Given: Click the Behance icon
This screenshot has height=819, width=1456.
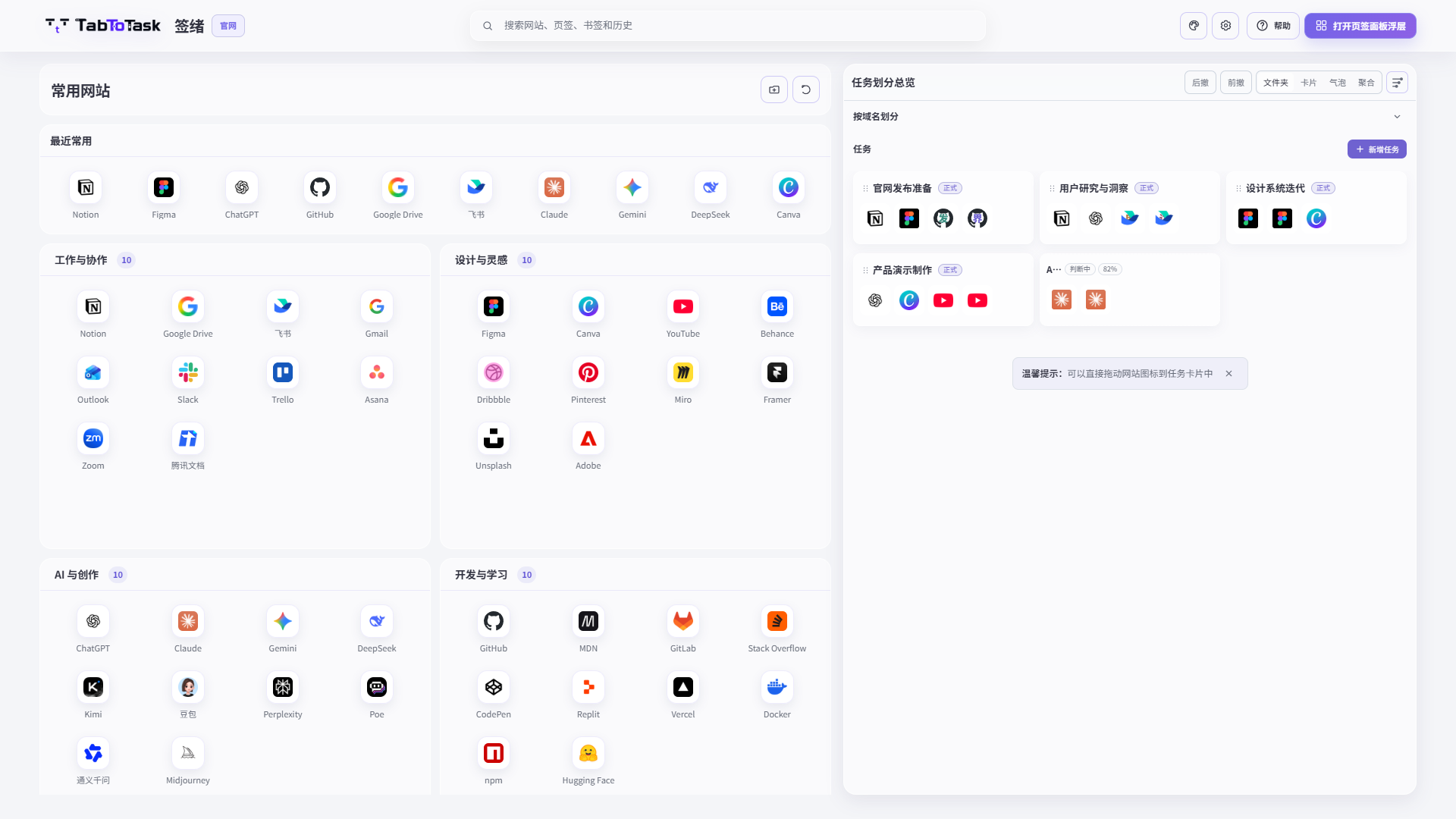Looking at the screenshot, I should point(777,306).
